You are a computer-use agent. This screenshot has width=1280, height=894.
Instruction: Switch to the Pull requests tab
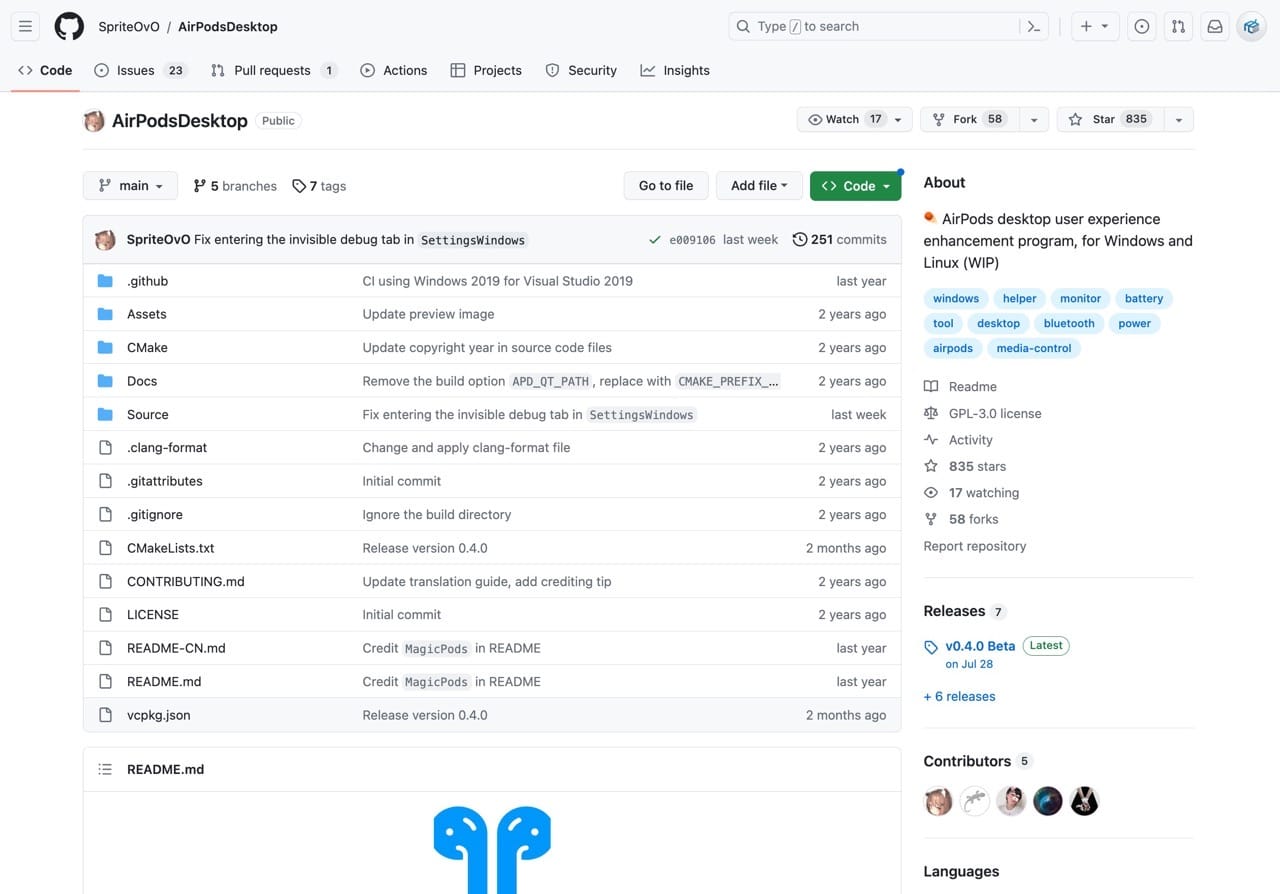point(273,71)
